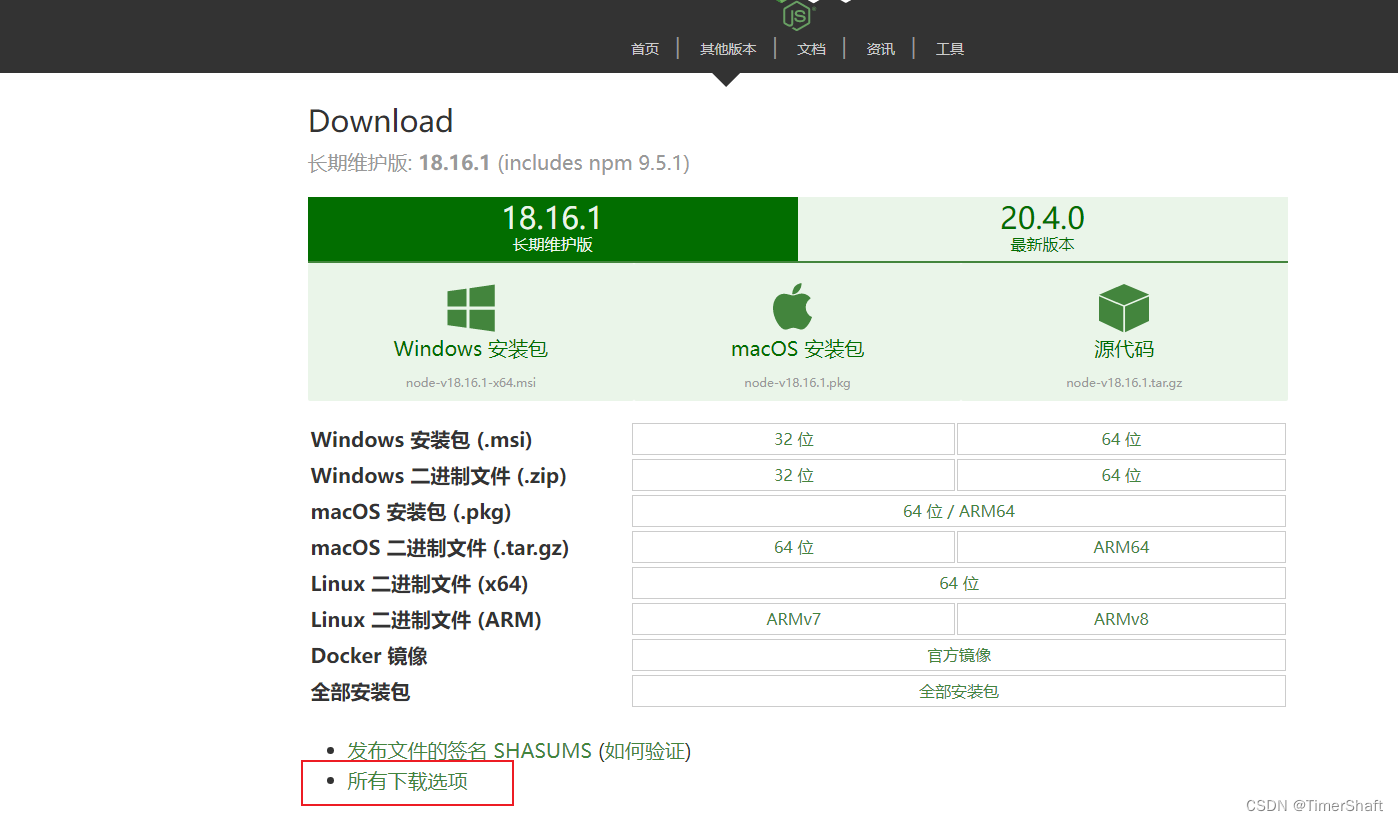
Task: Click the Windows logo icon
Action: (471, 308)
